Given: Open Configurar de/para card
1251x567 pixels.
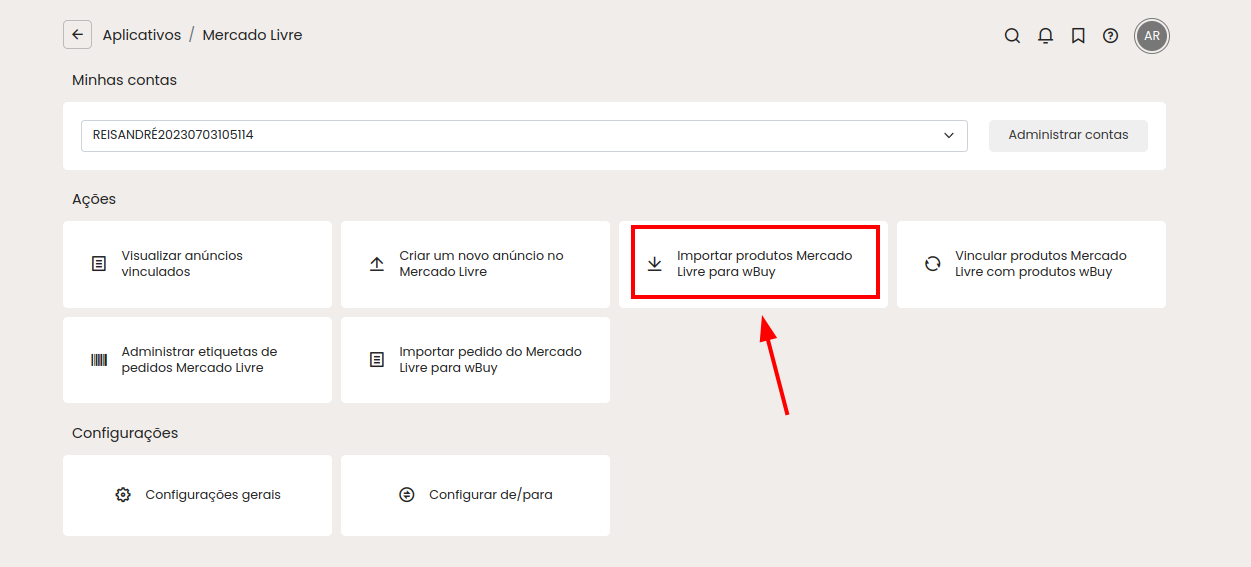Looking at the screenshot, I should 475,495.
